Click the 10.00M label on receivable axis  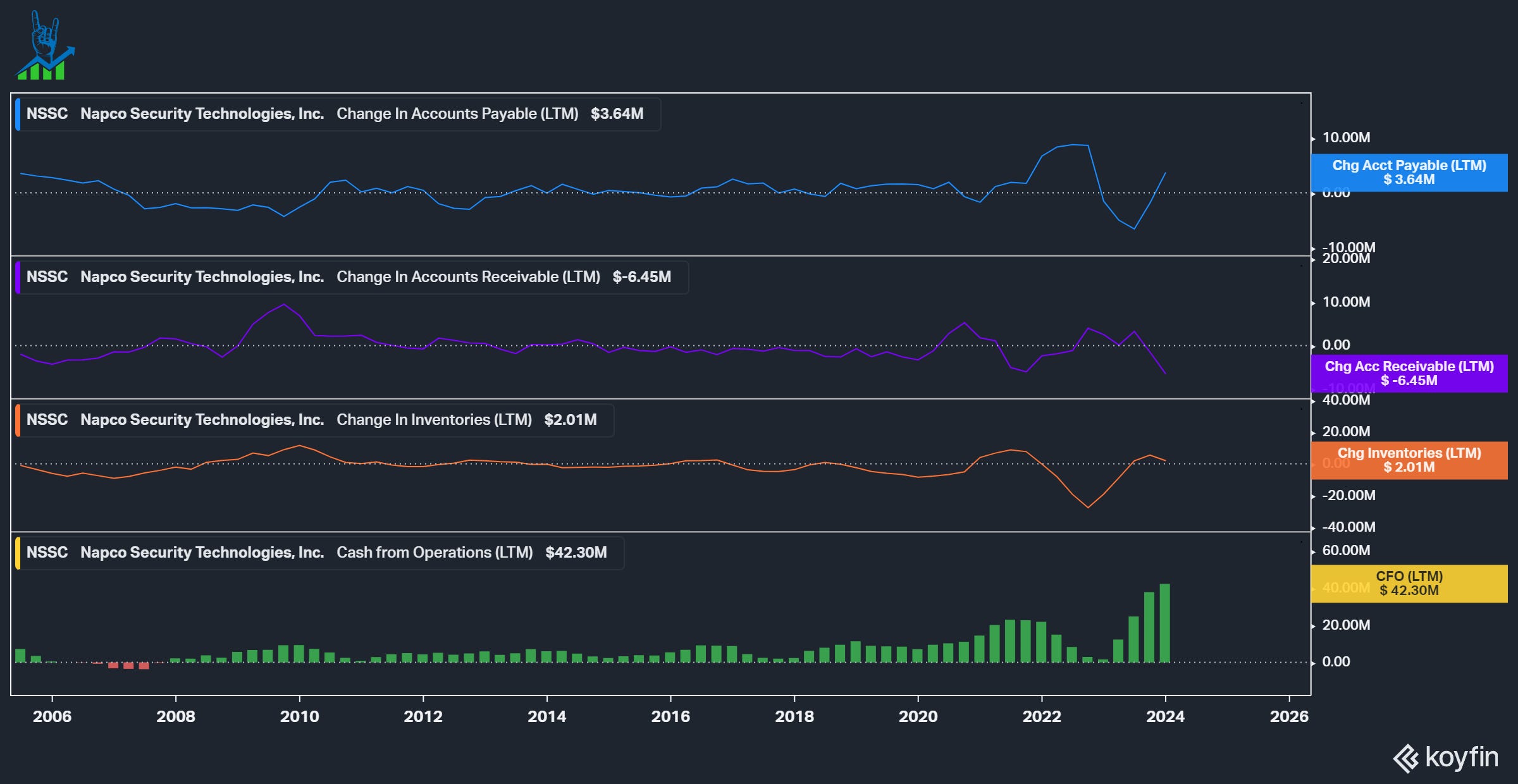click(x=1347, y=302)
